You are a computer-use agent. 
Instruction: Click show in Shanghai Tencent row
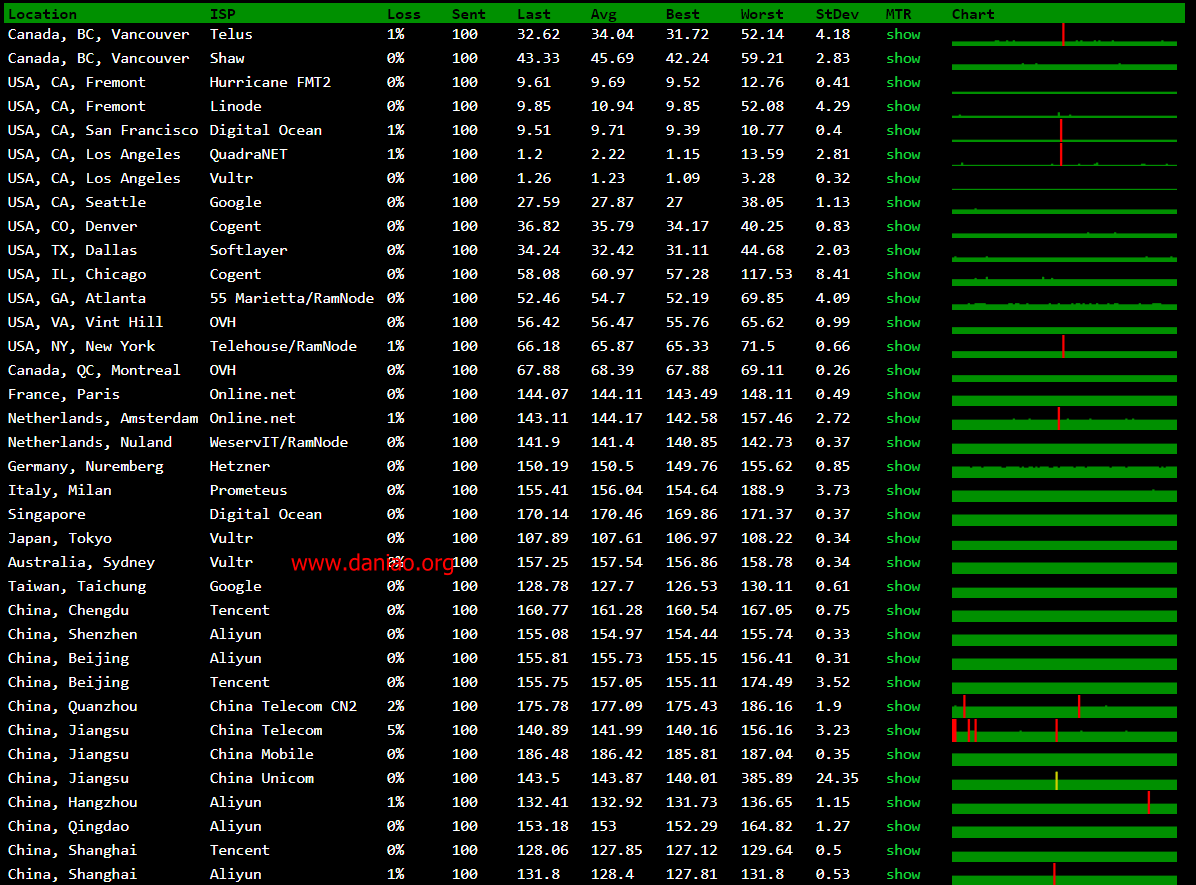pyautogui.click(x=903, y=851)
